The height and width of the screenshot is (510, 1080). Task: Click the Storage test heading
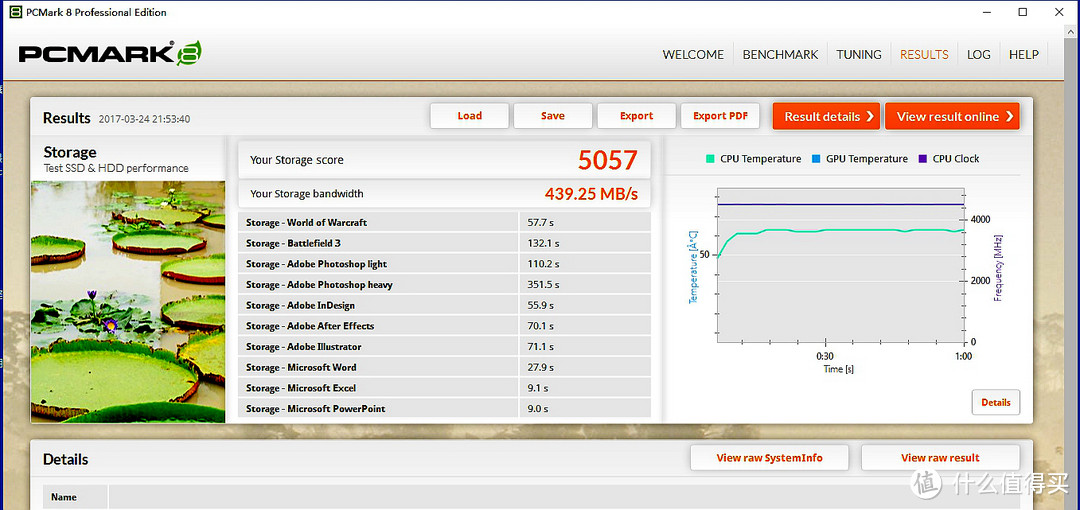[x=70, y=152]
